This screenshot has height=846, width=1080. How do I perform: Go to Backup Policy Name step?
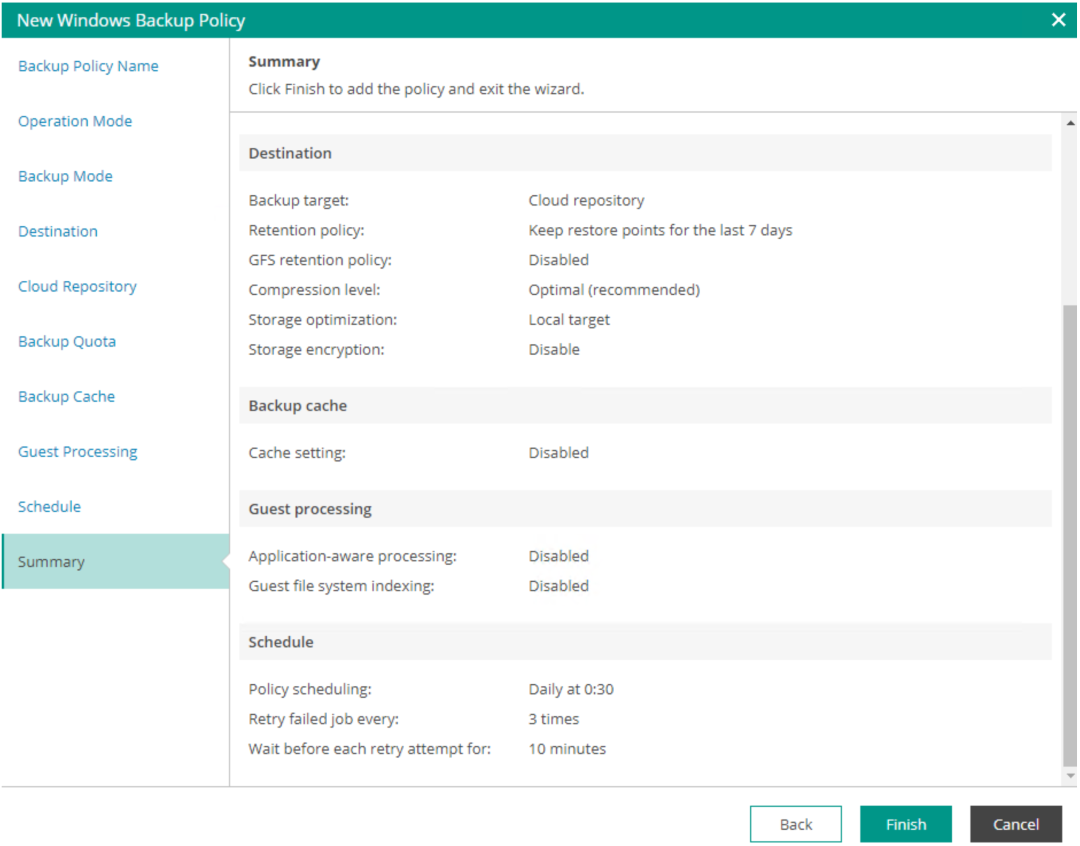(88, 66)
